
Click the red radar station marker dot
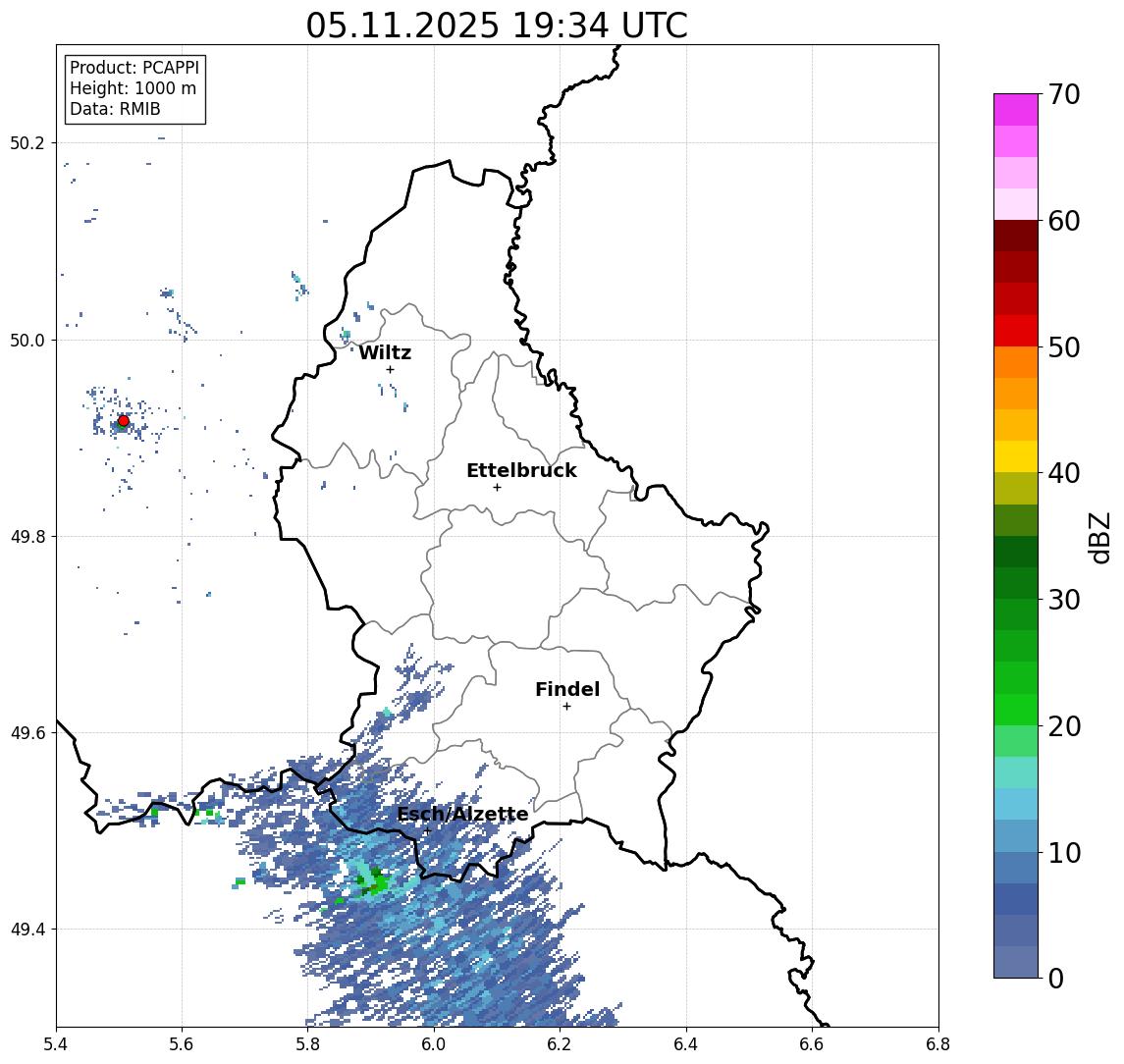click(124, 421)
